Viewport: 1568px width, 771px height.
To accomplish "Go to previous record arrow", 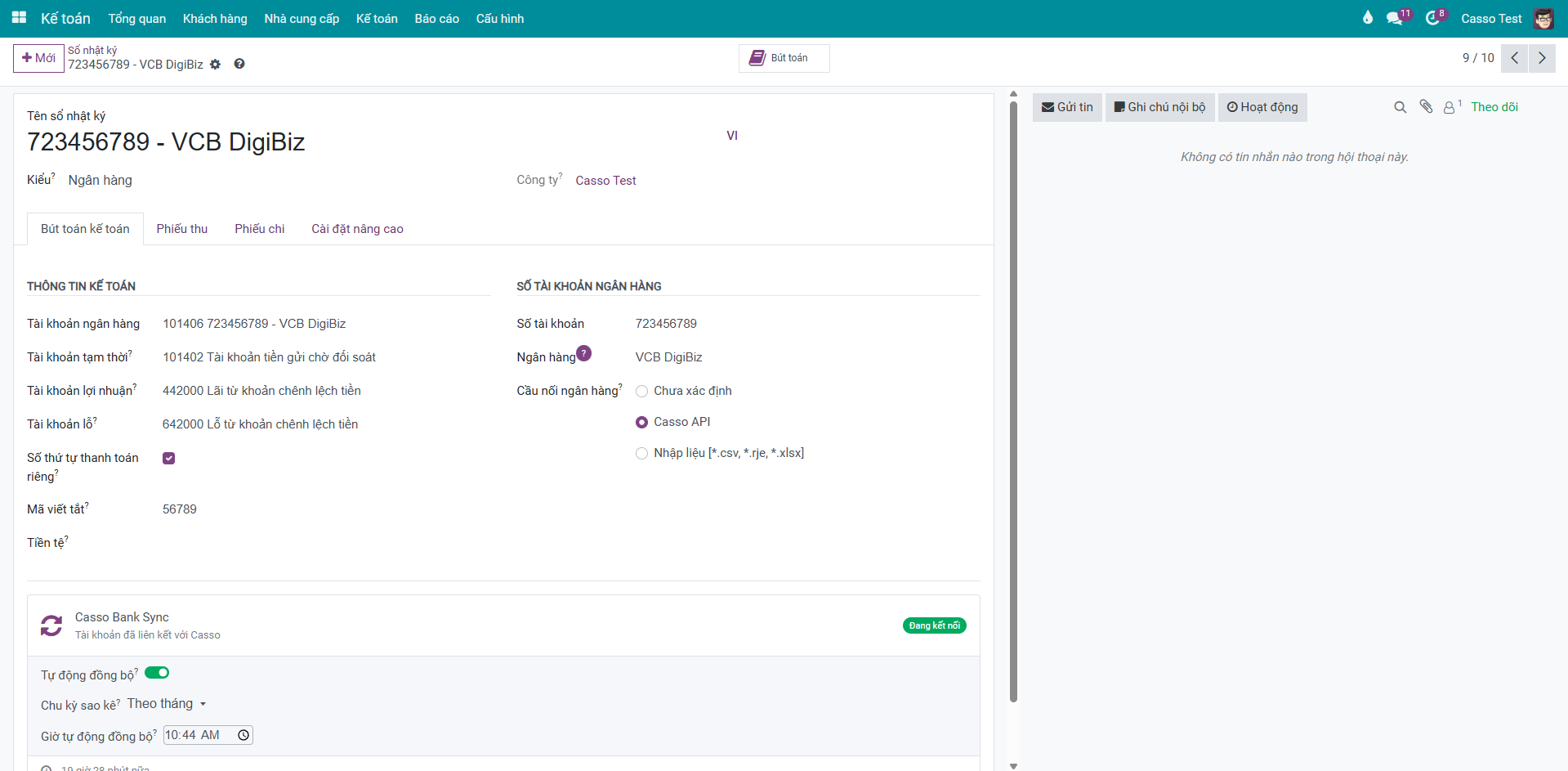I will [x=1514, y=58].
